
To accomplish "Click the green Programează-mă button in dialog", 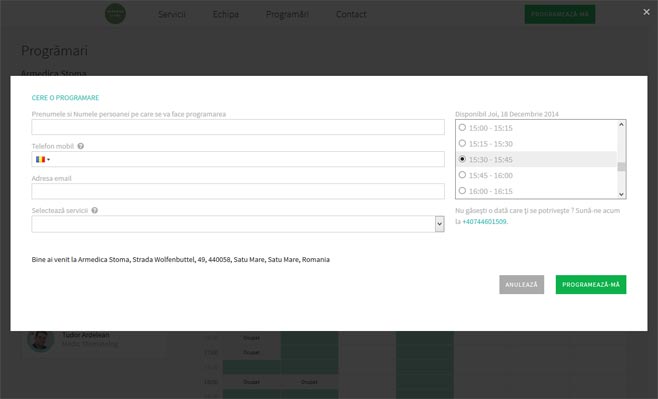I will click(x=591, y=284).
